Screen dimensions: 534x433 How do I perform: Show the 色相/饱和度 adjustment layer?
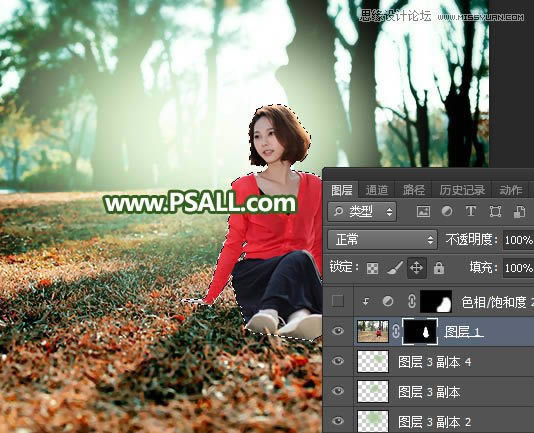[337, 301]
